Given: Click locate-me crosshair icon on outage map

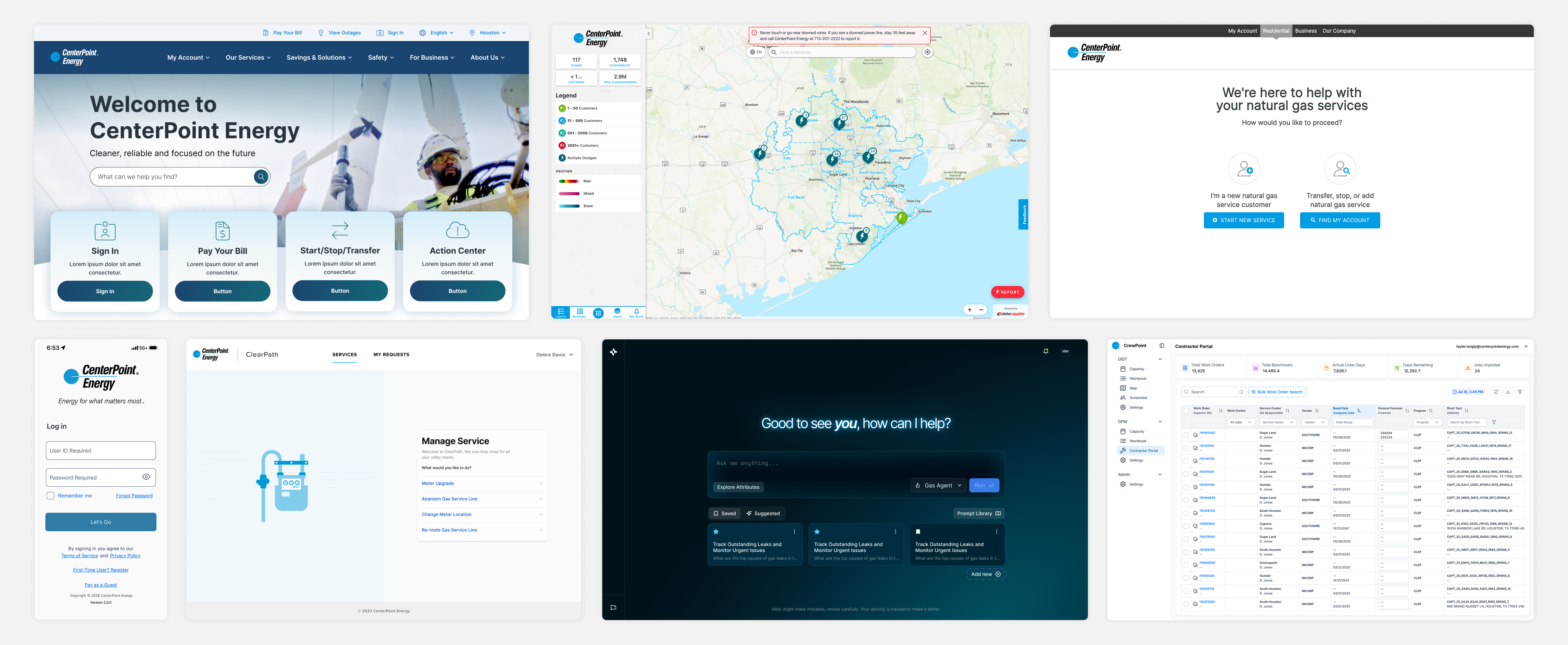Looking at the screenshot, I should [927, 52].
